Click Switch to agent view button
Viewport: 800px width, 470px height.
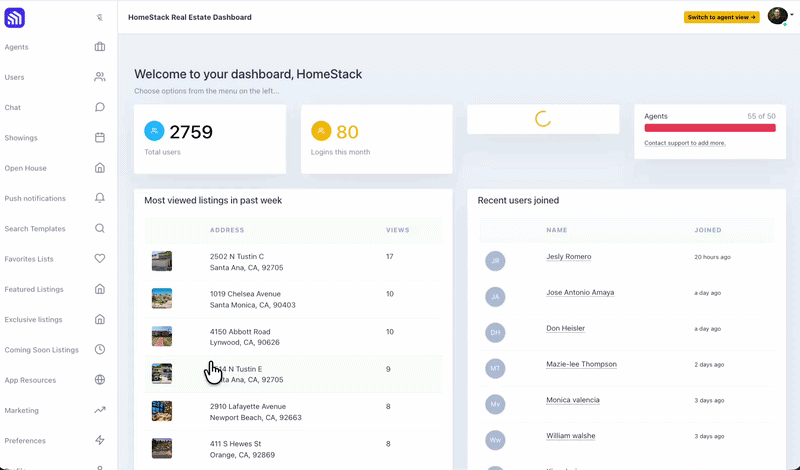click(721, 17)
